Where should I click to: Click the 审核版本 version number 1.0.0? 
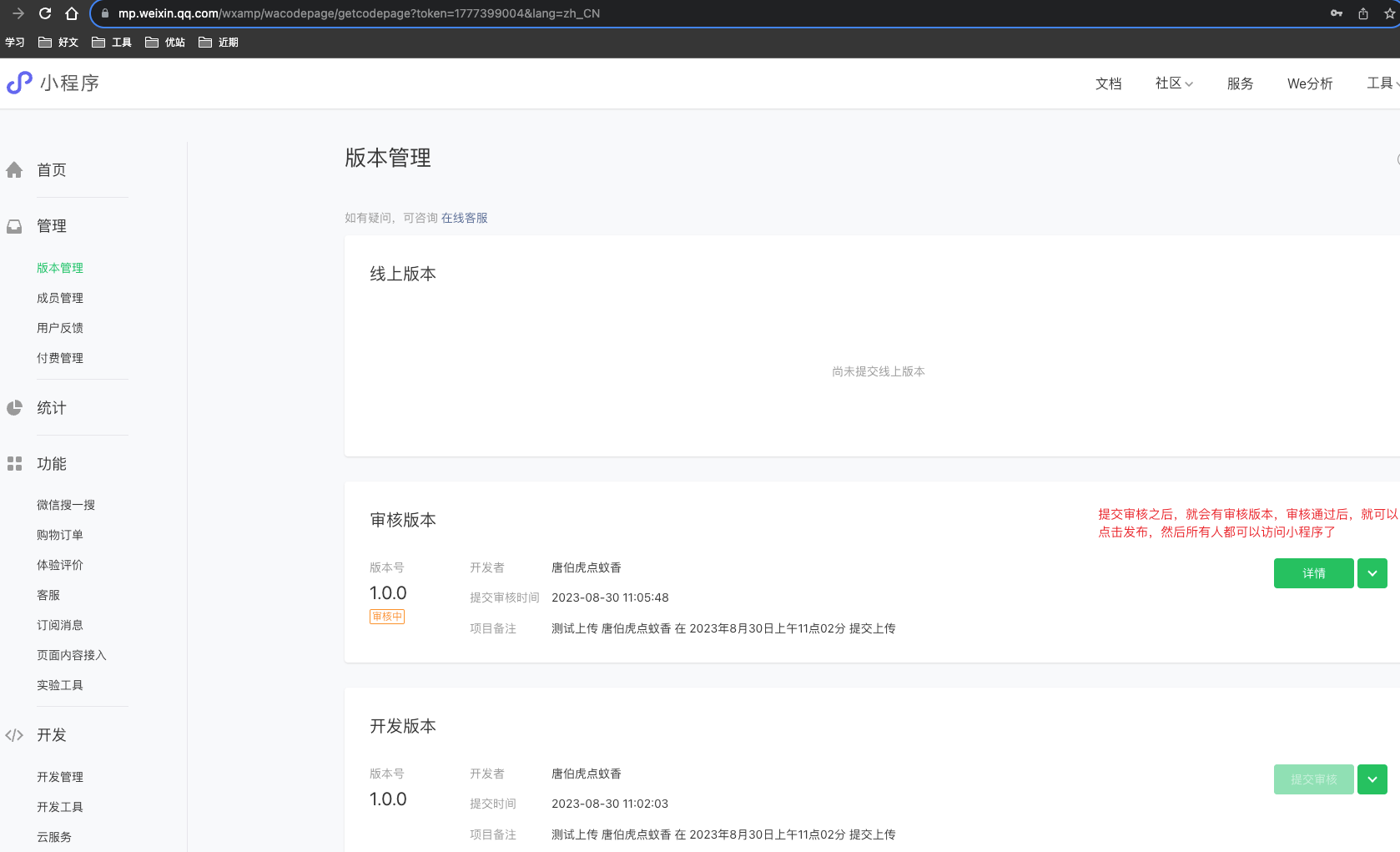point(388,593)
